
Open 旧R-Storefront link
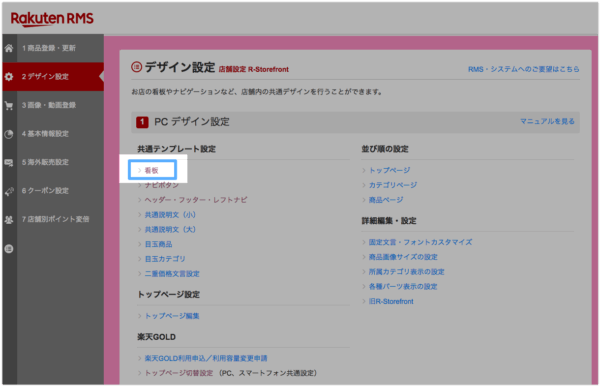tap(391, 302)
